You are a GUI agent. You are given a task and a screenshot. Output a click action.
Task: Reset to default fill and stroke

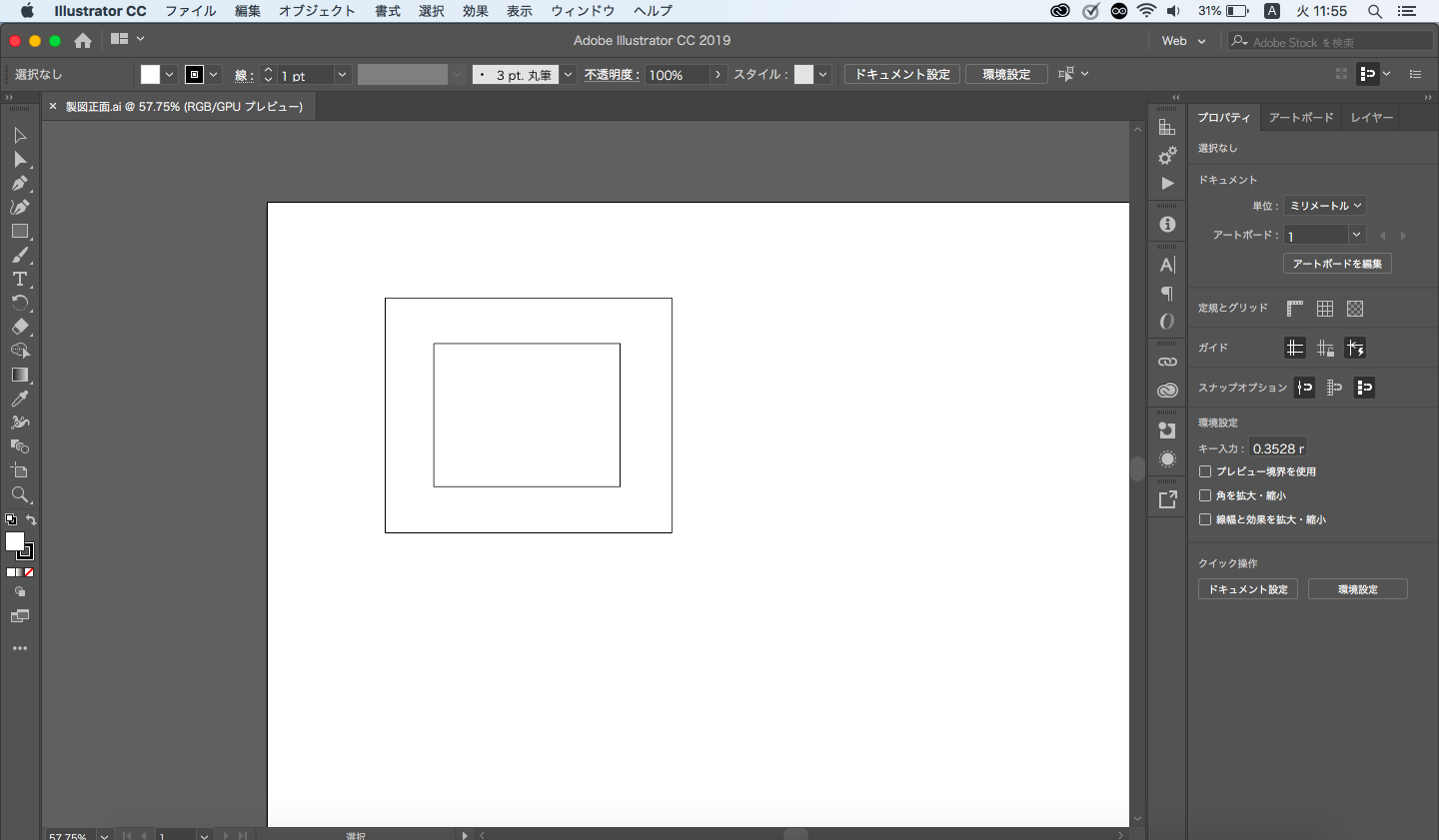(11, 519)
